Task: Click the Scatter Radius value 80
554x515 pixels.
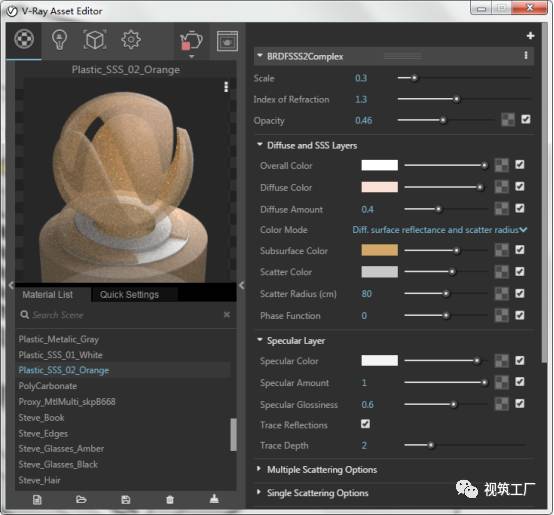Action: [x=366, y=294]
